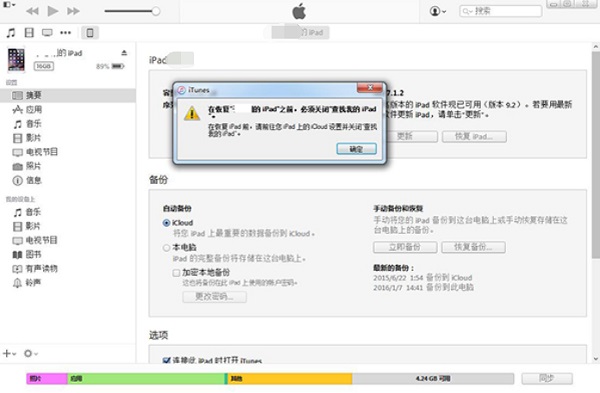Click the fast forward next button
This screenshot has height=393, width=600.
click(73, 11)
